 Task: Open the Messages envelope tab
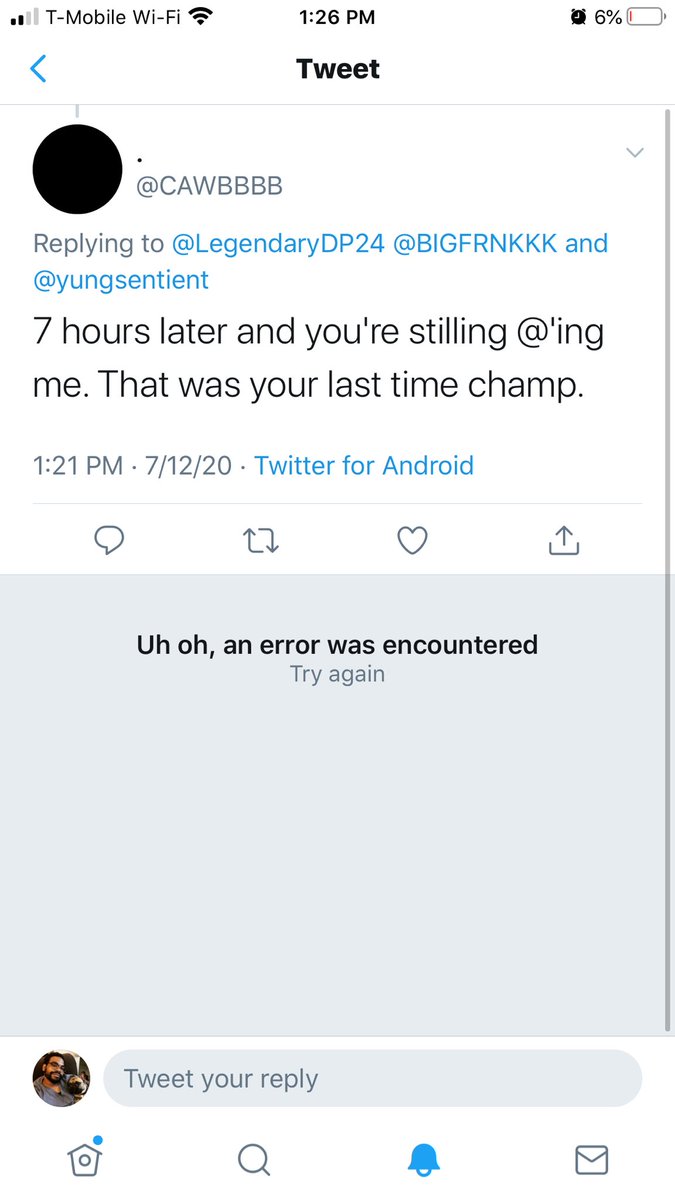coord(592,1160)
